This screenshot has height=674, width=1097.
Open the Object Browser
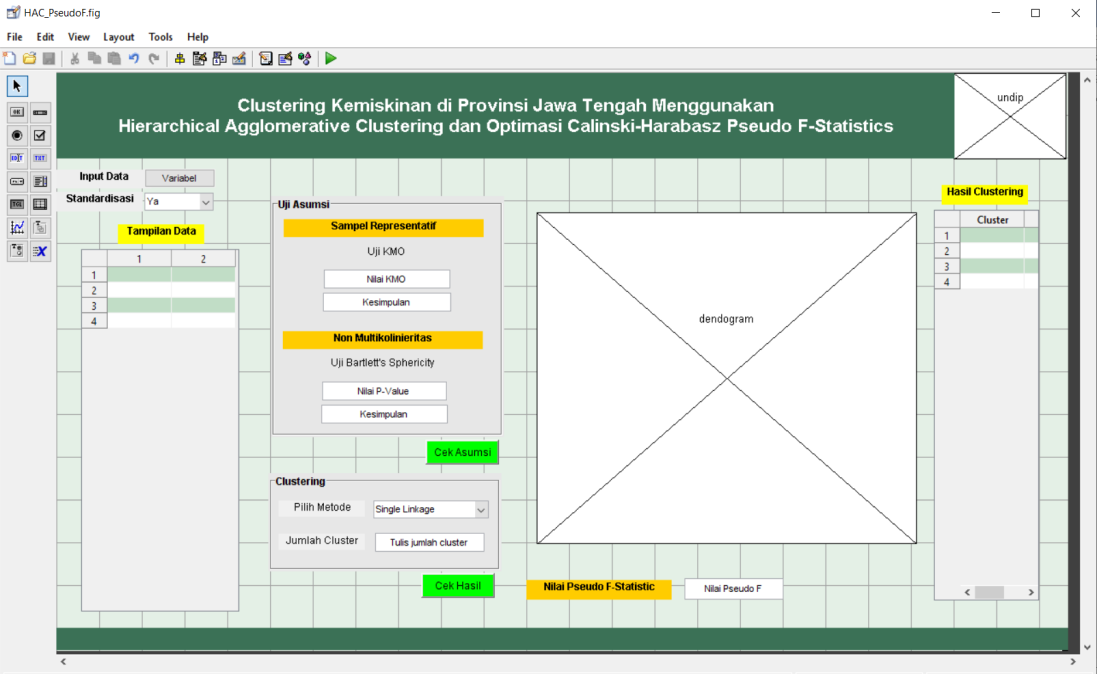tap(305, 59)
